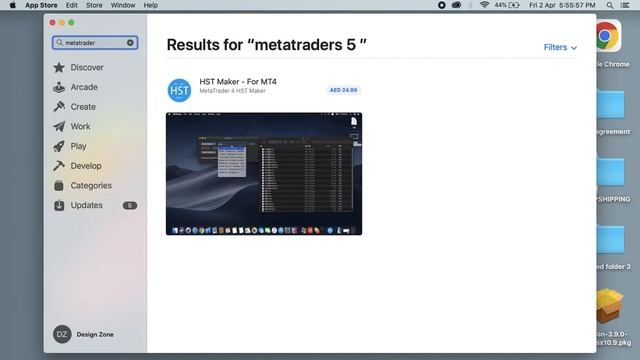Open the Play rocket icon
Screen dimensions: 640x360
pos(59,146)
